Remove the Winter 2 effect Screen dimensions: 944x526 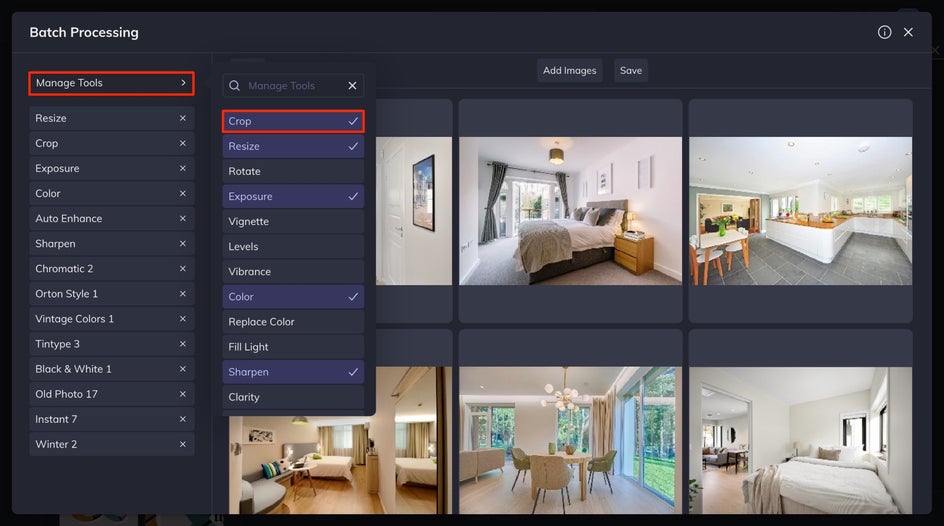(x=182, y=444)
